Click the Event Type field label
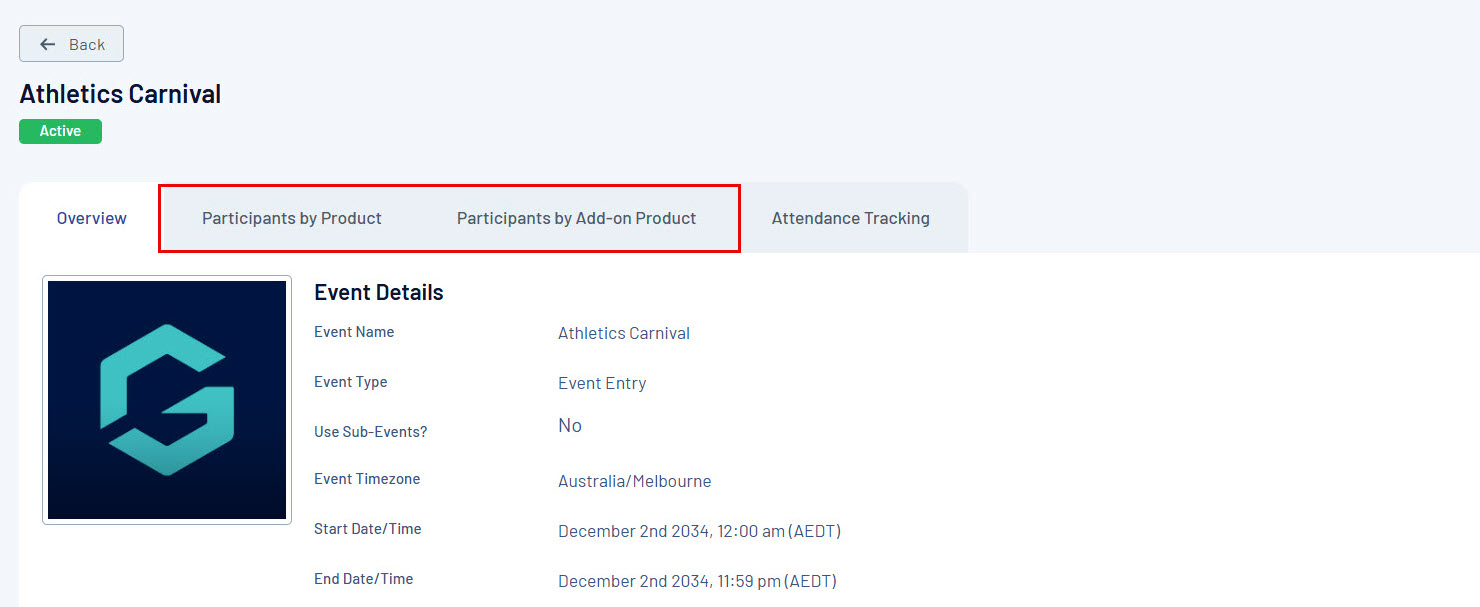Image resolution: width=1480 pixels, height=607 pixels. 350,382
